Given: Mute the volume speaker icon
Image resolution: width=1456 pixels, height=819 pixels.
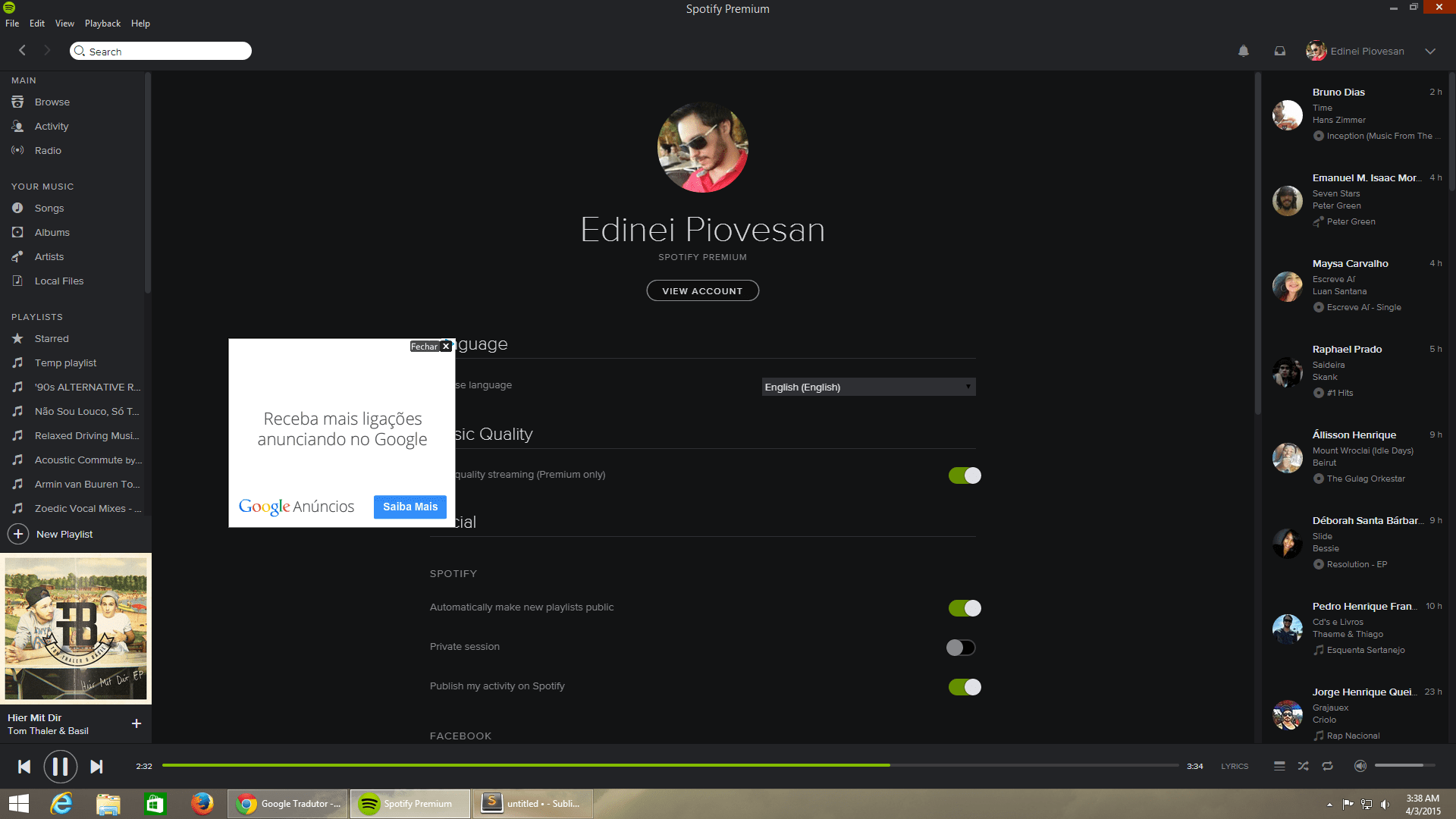Looking at the screenshot, I should pyautogui.click(x=1360, y=766).
